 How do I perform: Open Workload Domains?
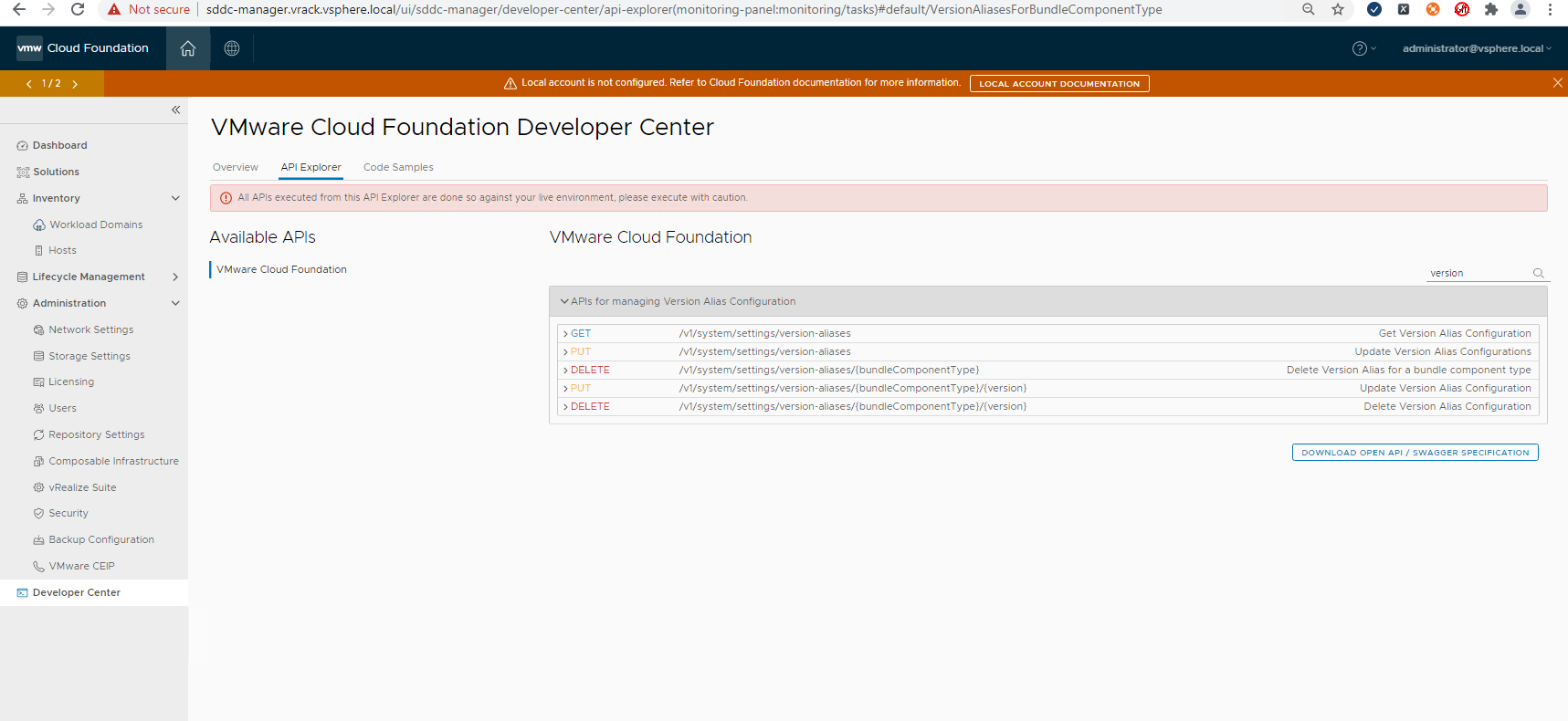pos(96,225)
